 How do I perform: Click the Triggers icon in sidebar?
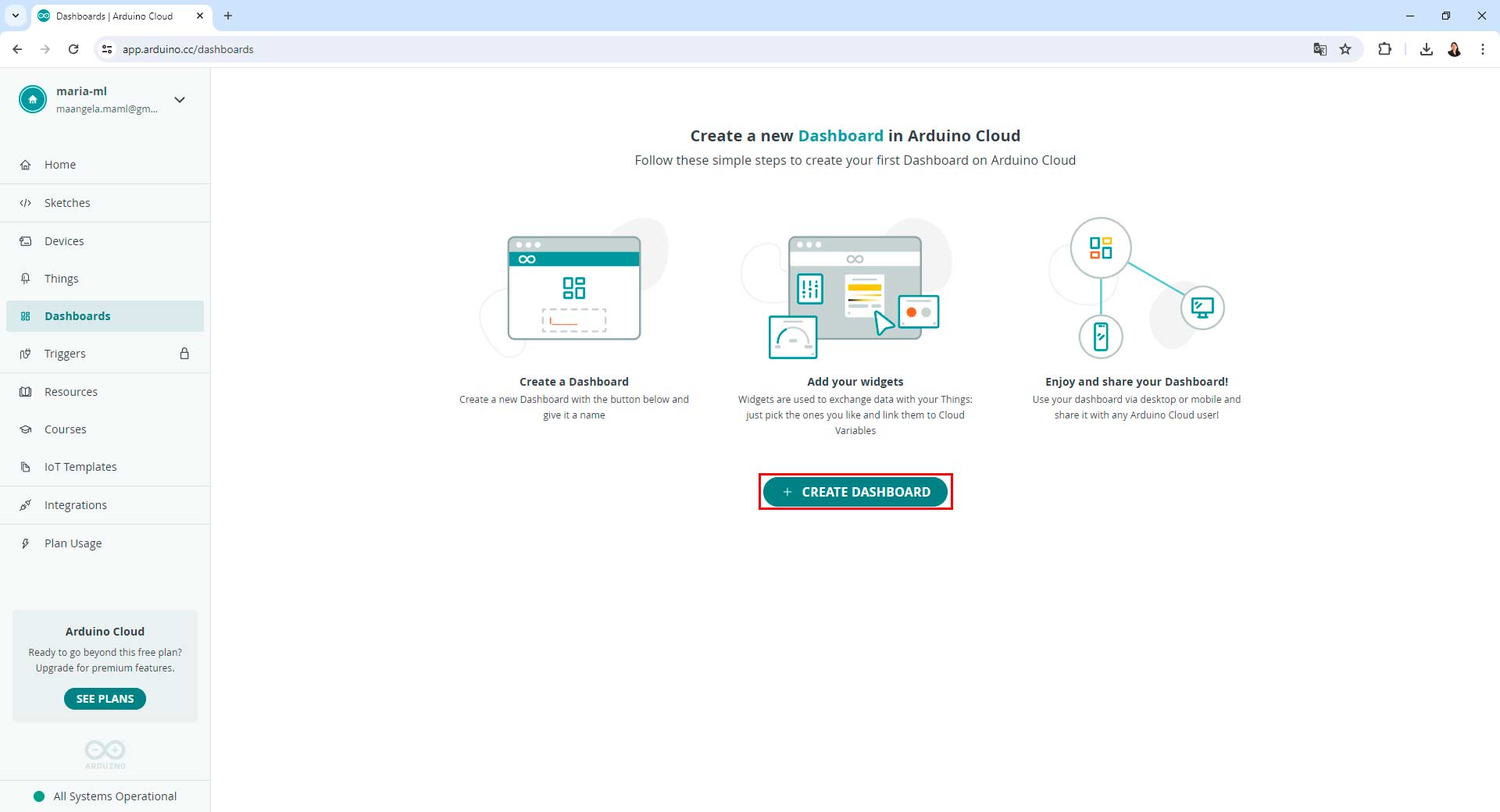(26, 354)
